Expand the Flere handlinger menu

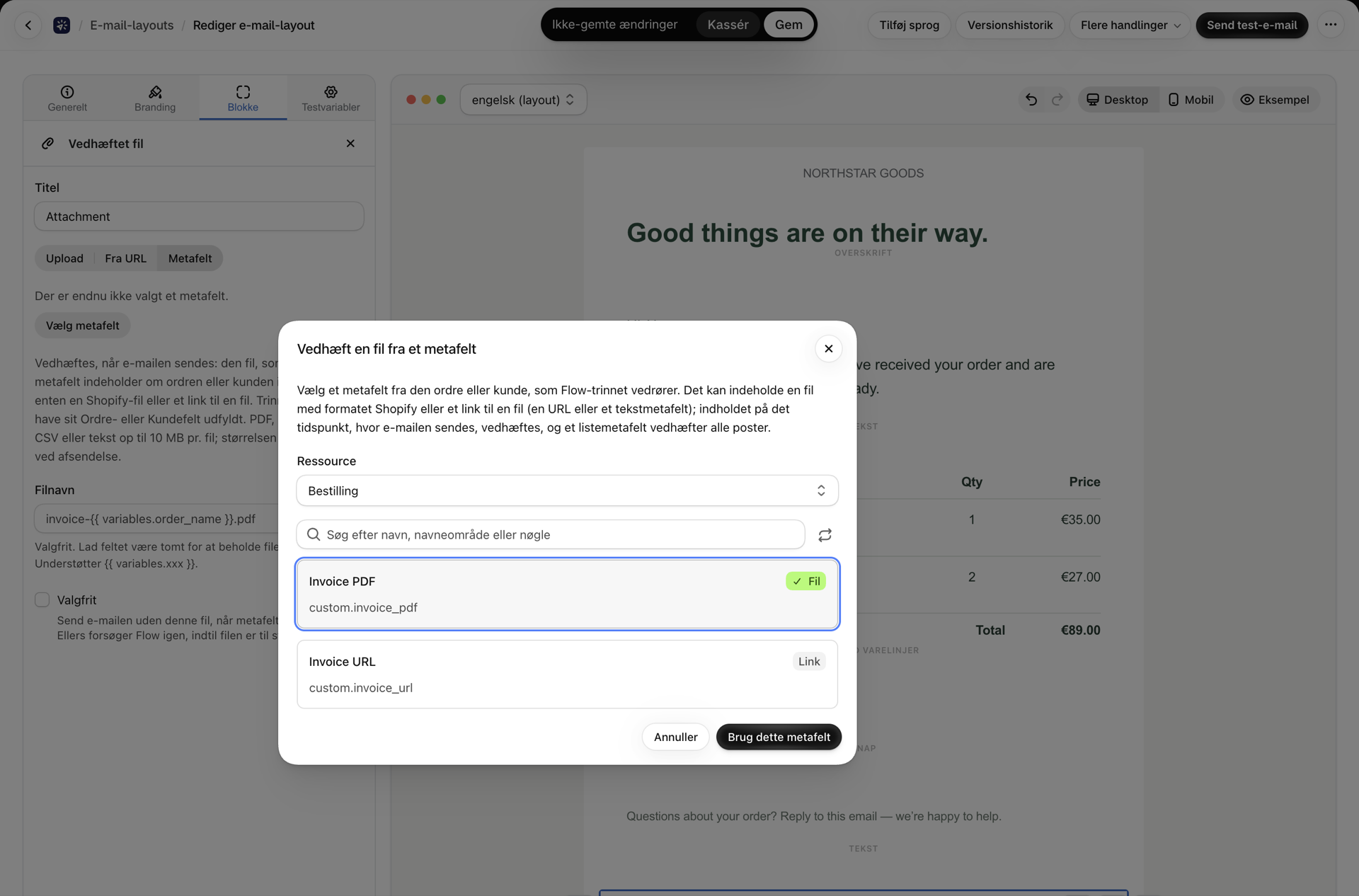[x=1130, y=25]
